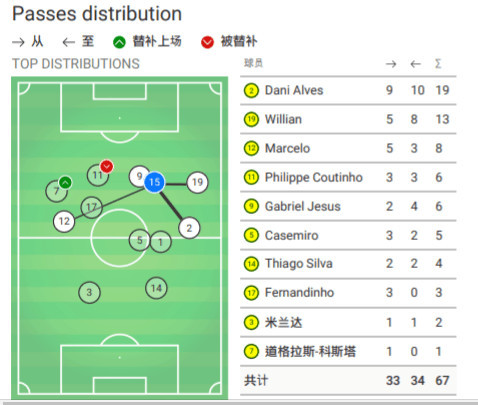This screenshot has width=478, height=405.
Task: Select player 14 node in defense
Action: tap(156, 288)
